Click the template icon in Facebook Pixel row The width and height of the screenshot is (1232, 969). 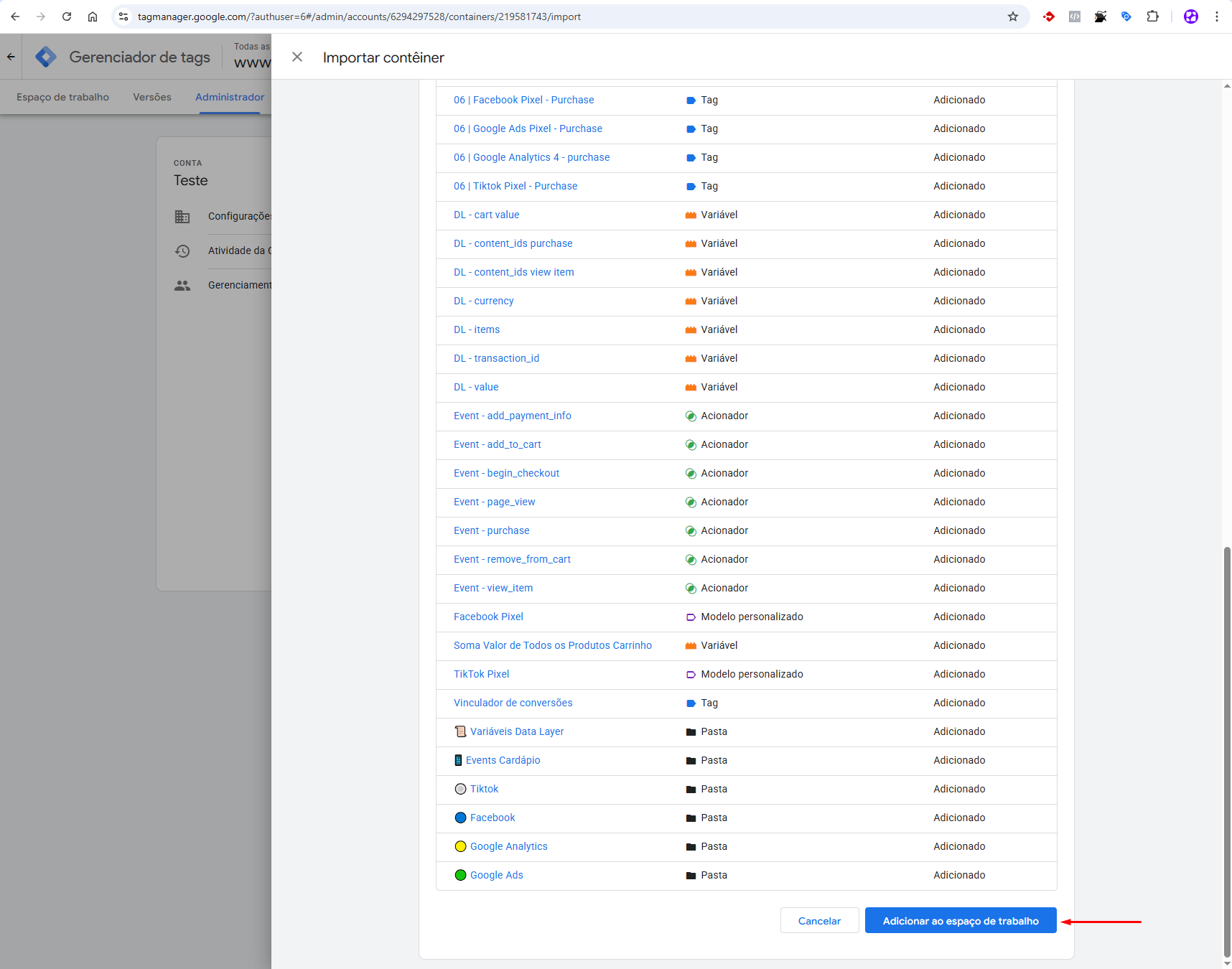[x=691, y=617]
